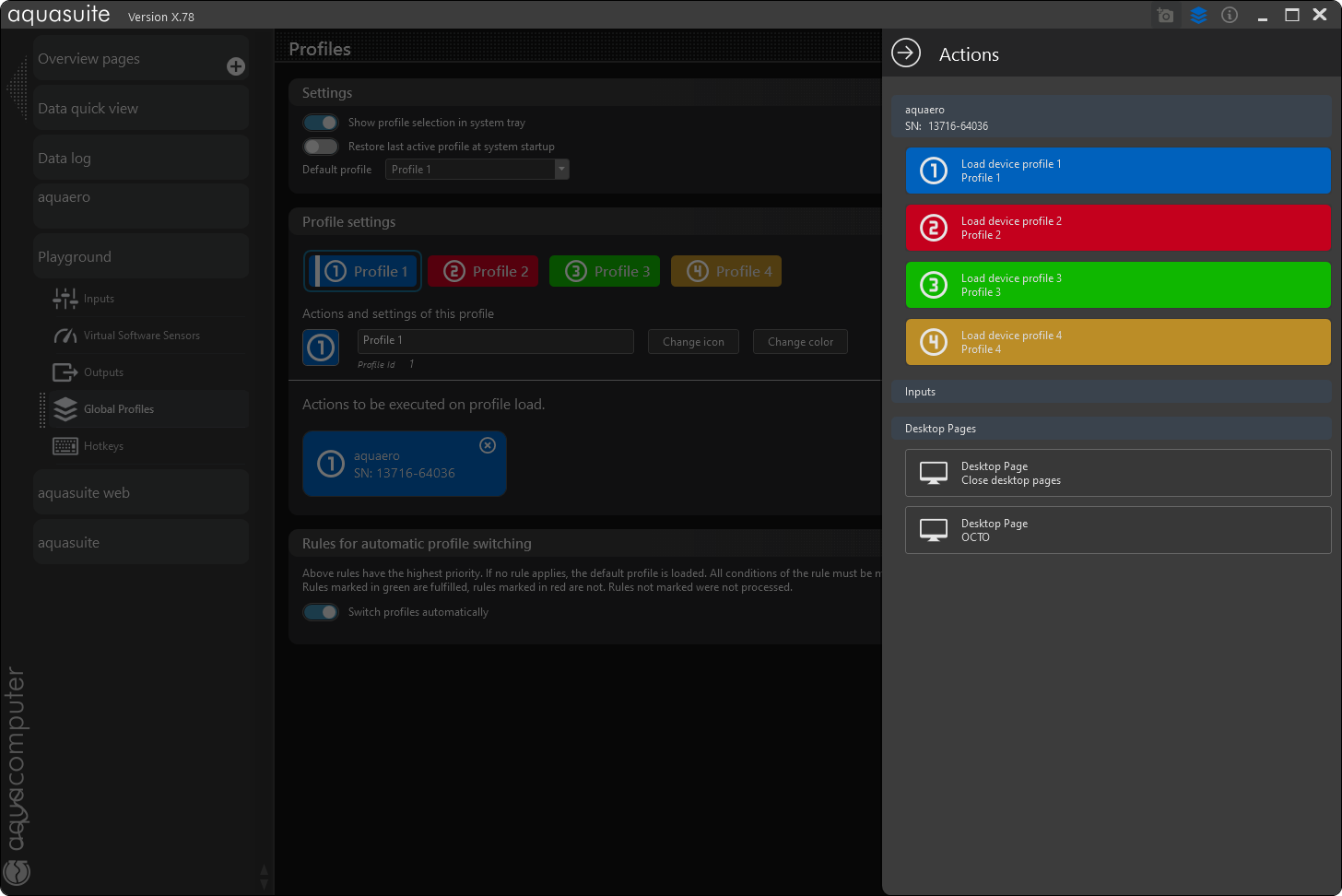This screenshot has height=896, width=1342.
Task: Disable Switch profiles automatically toggle
Action: pos(321,612)
